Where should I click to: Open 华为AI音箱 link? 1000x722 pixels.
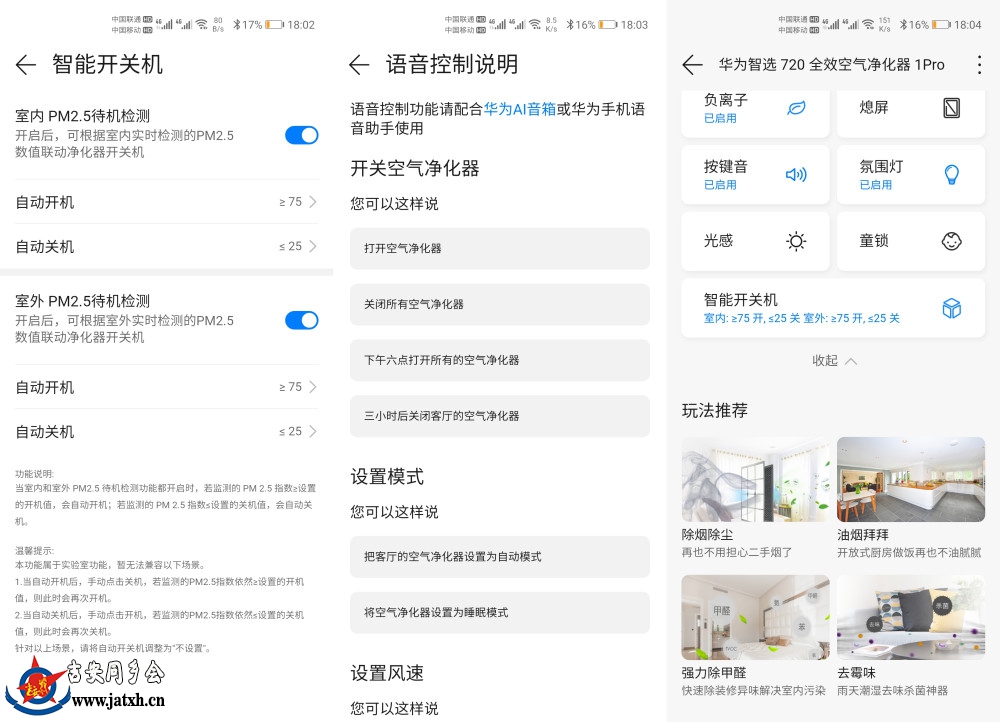(x=520, y=109)
